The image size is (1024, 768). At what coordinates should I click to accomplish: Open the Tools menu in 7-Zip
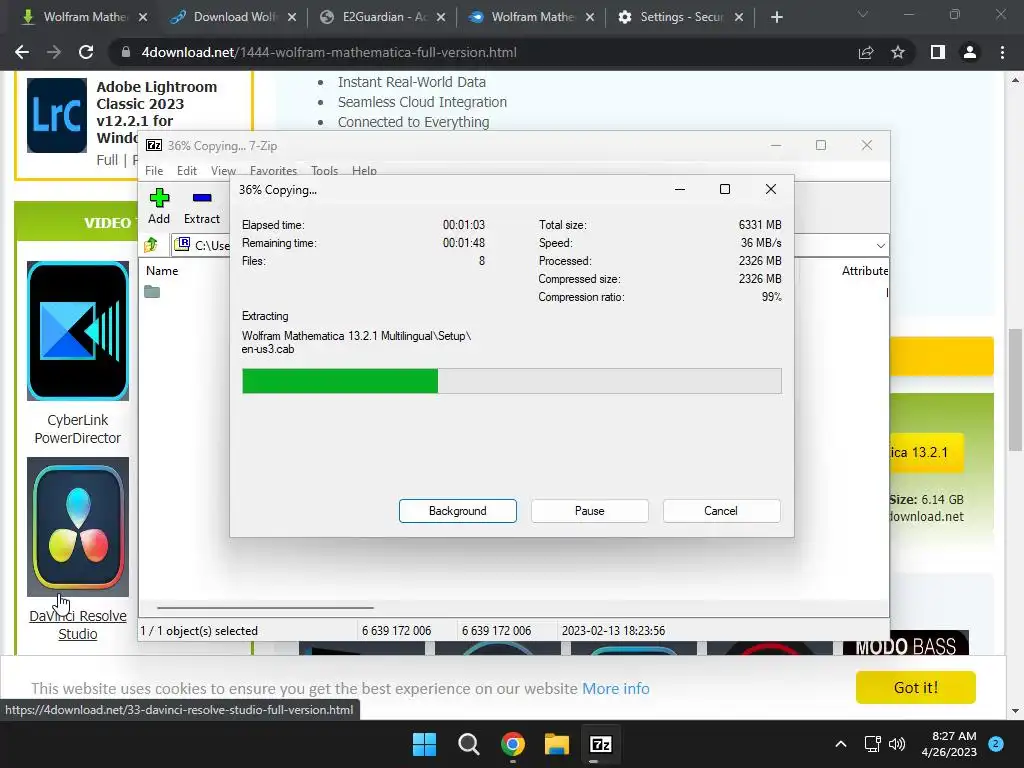[x=325, y=170]
